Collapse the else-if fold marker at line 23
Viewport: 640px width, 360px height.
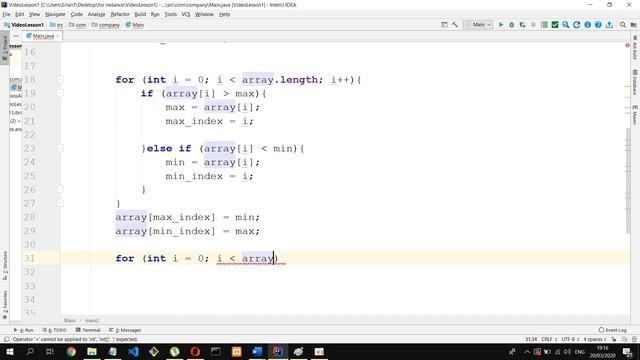[60, 148]
